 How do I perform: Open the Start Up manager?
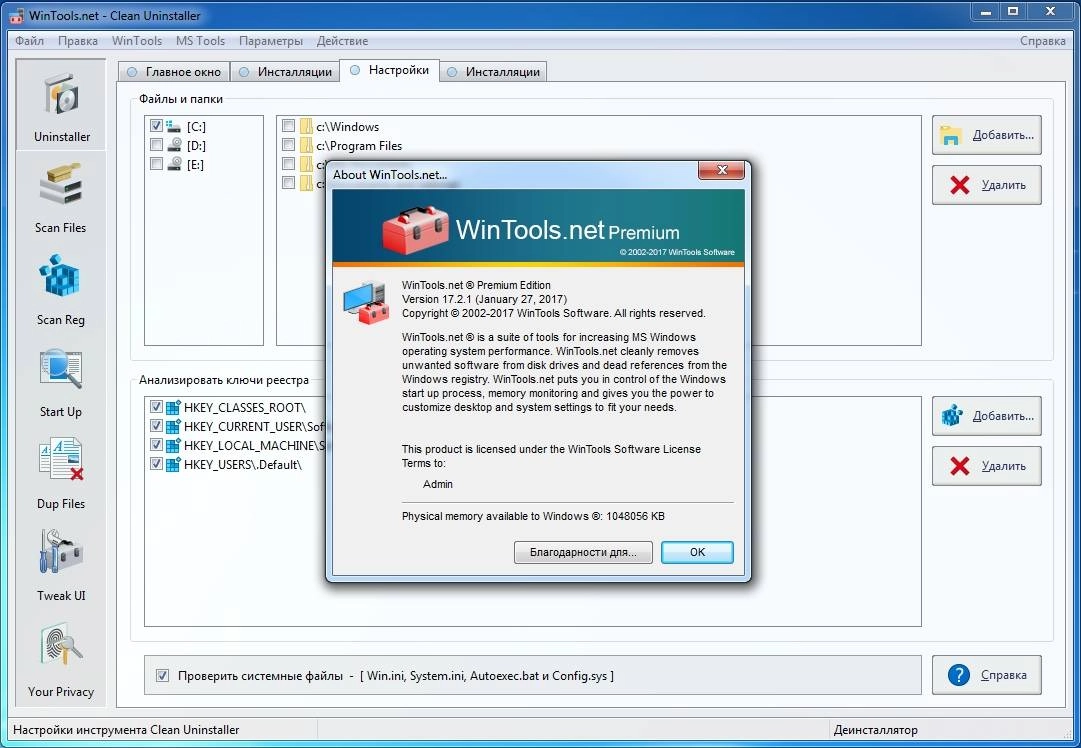61,381
